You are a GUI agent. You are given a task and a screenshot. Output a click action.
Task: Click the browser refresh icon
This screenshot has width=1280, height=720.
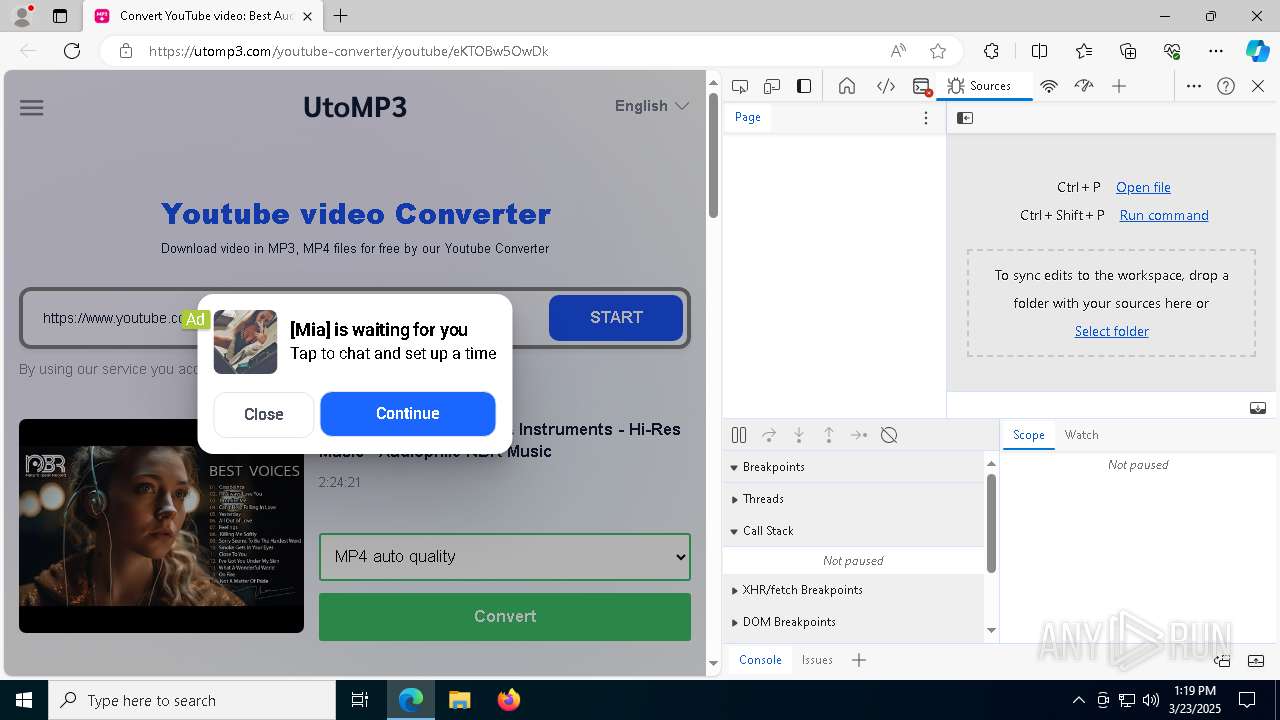(72, 51)
